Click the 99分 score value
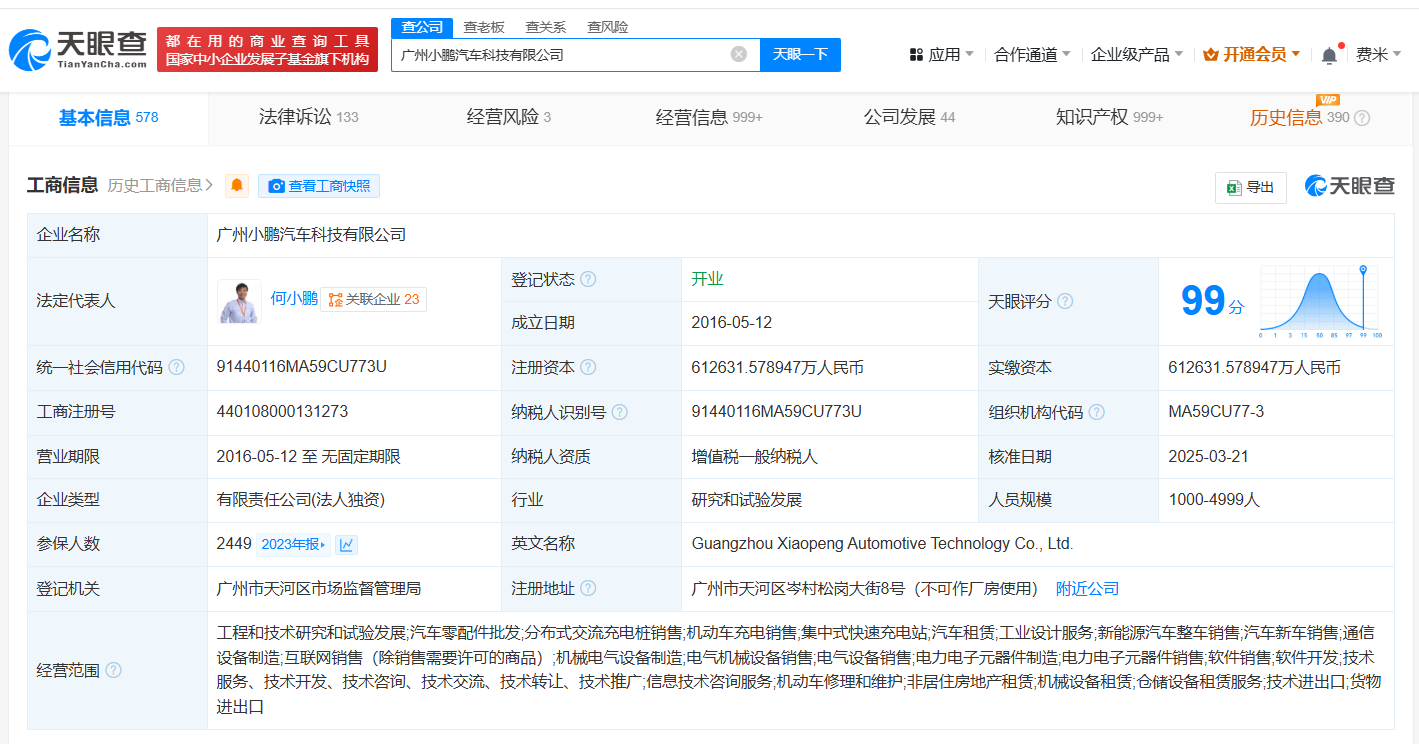The image size is (1419, 744). click(1212, 301)
